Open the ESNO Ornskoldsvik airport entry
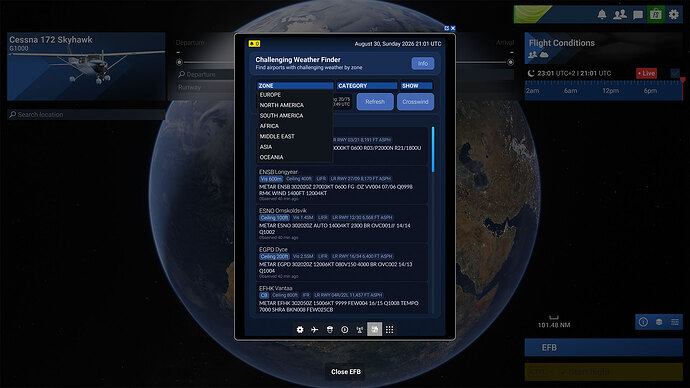This screenshot has height=388, width=690. coord(342,223)
